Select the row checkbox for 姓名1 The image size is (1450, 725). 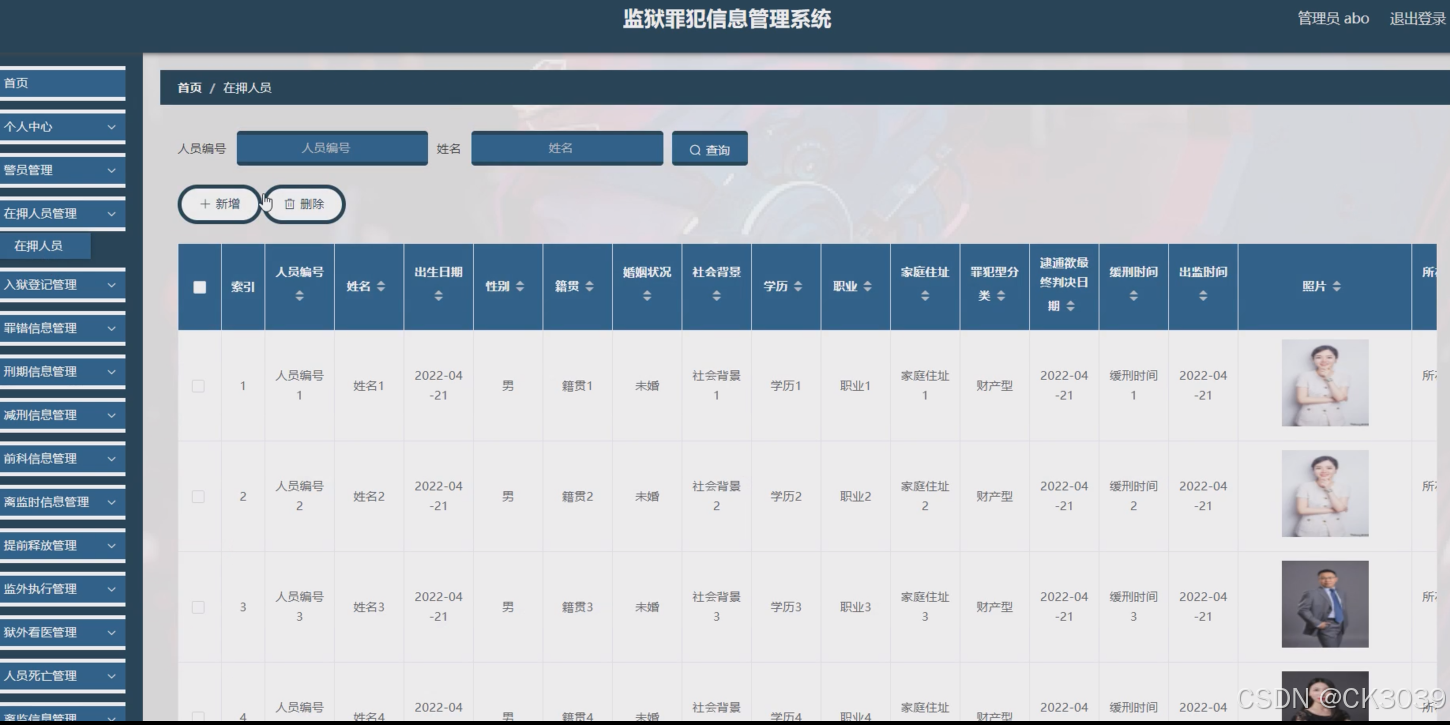(198, 386)
